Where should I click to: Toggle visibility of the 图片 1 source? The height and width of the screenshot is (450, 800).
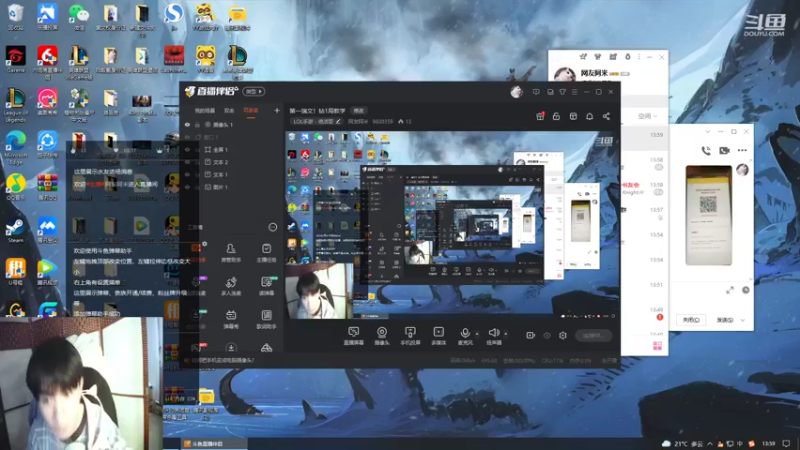[187, 187]
